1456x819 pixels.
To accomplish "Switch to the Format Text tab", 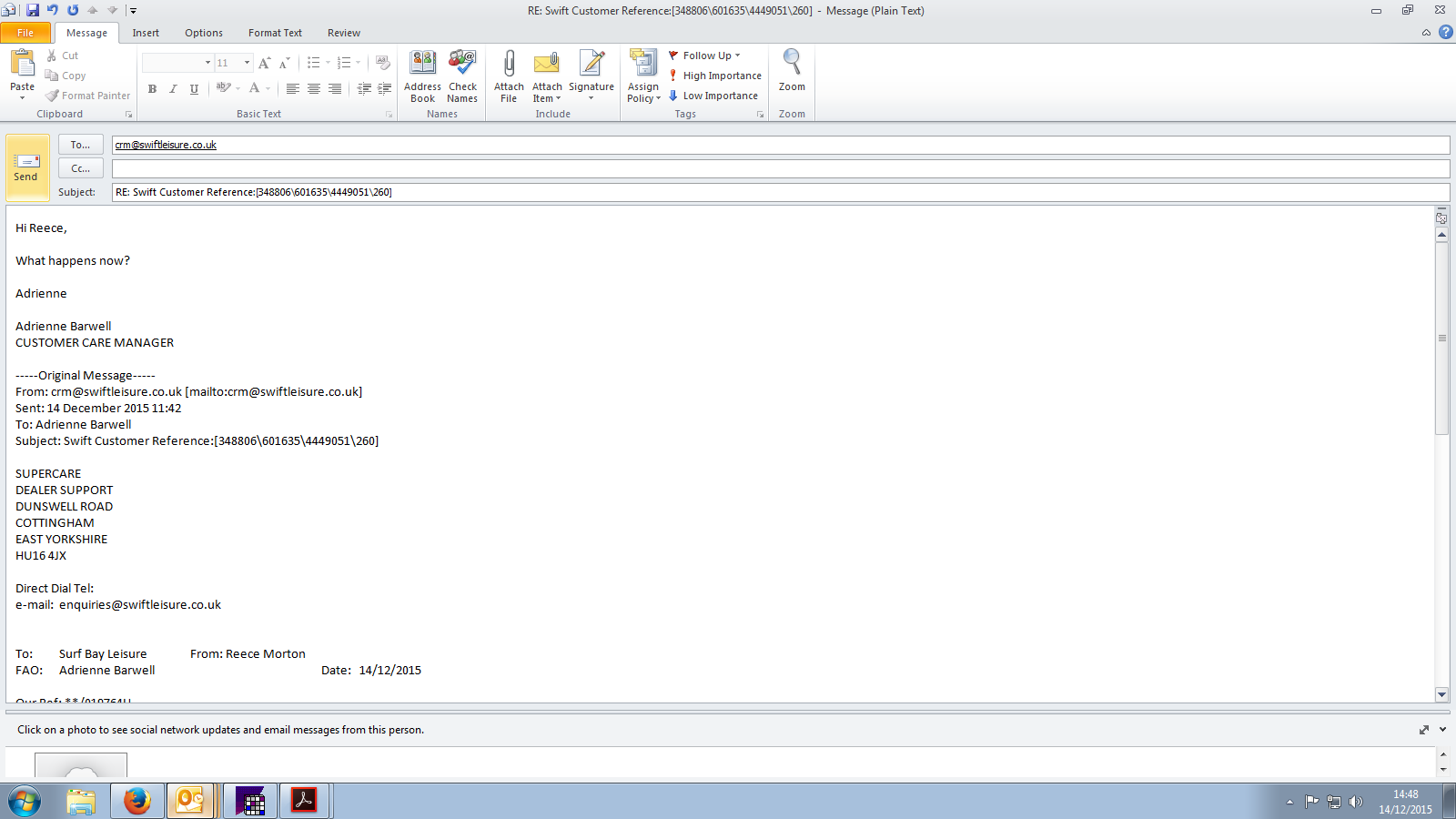I will 275,33.
